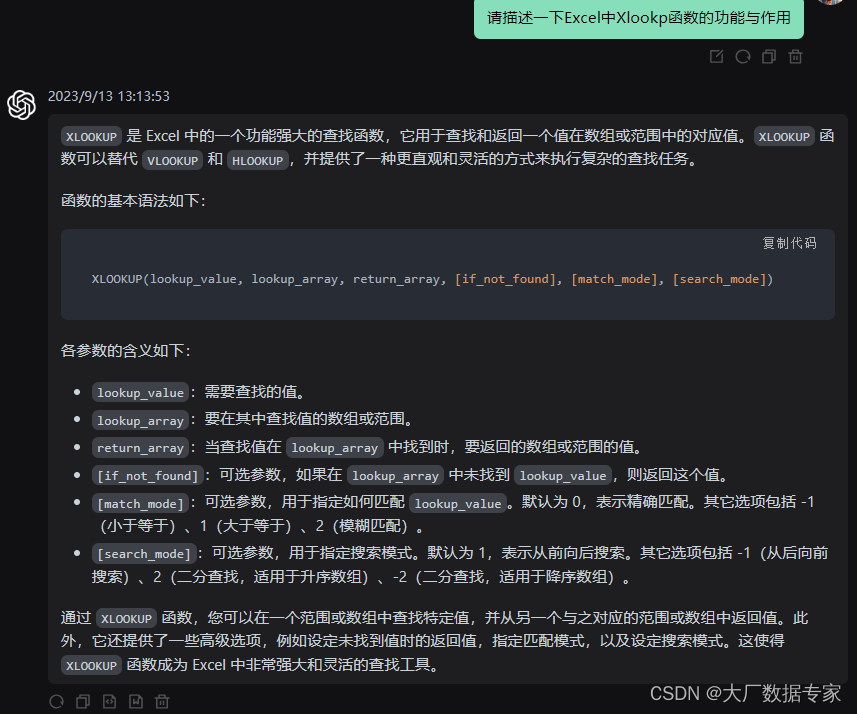857x714 pixels.
Task: Click the question bubble asking about Xlookp
Action: click(638, 19)
